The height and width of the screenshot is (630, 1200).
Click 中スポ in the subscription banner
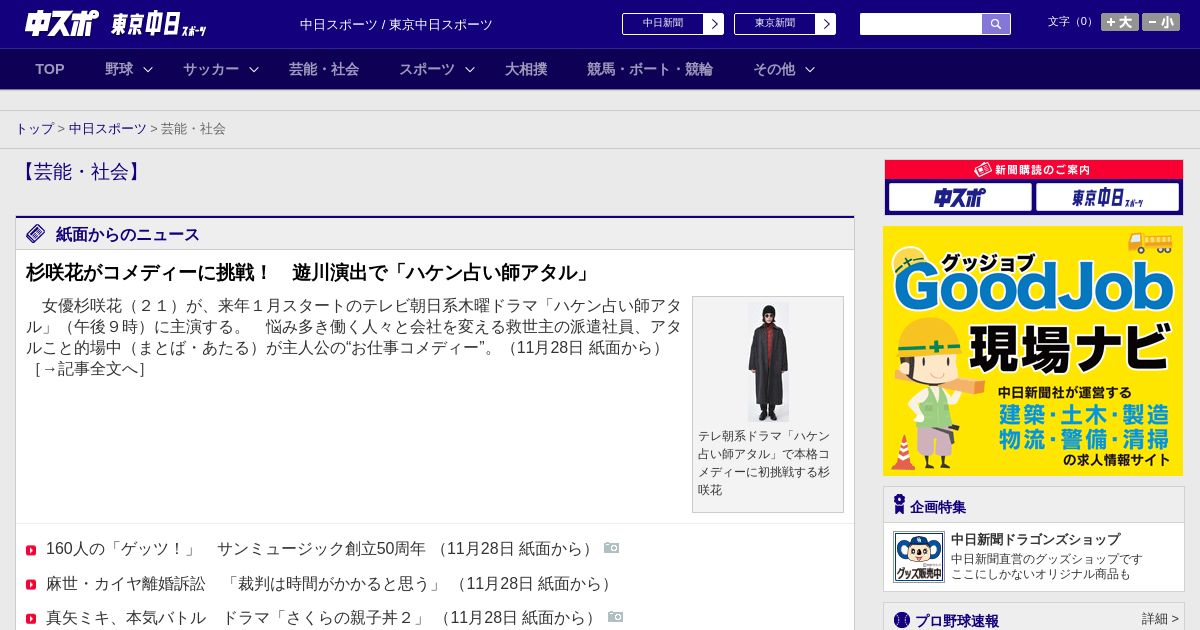pos(960,197)
